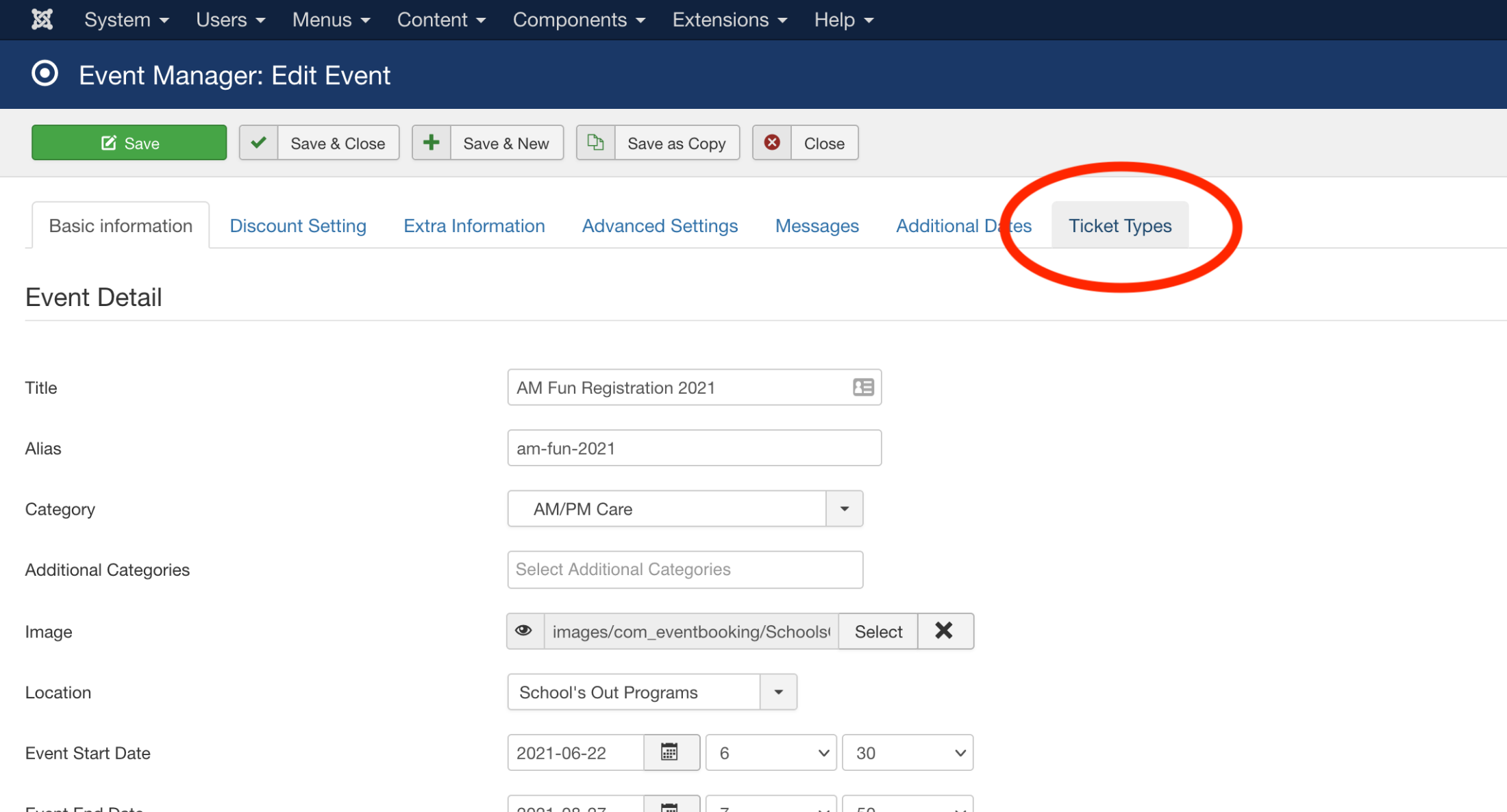Expand the Category dropdown arrow
The height and width of the screenshot is (812, 1507).
pos(844,509)
